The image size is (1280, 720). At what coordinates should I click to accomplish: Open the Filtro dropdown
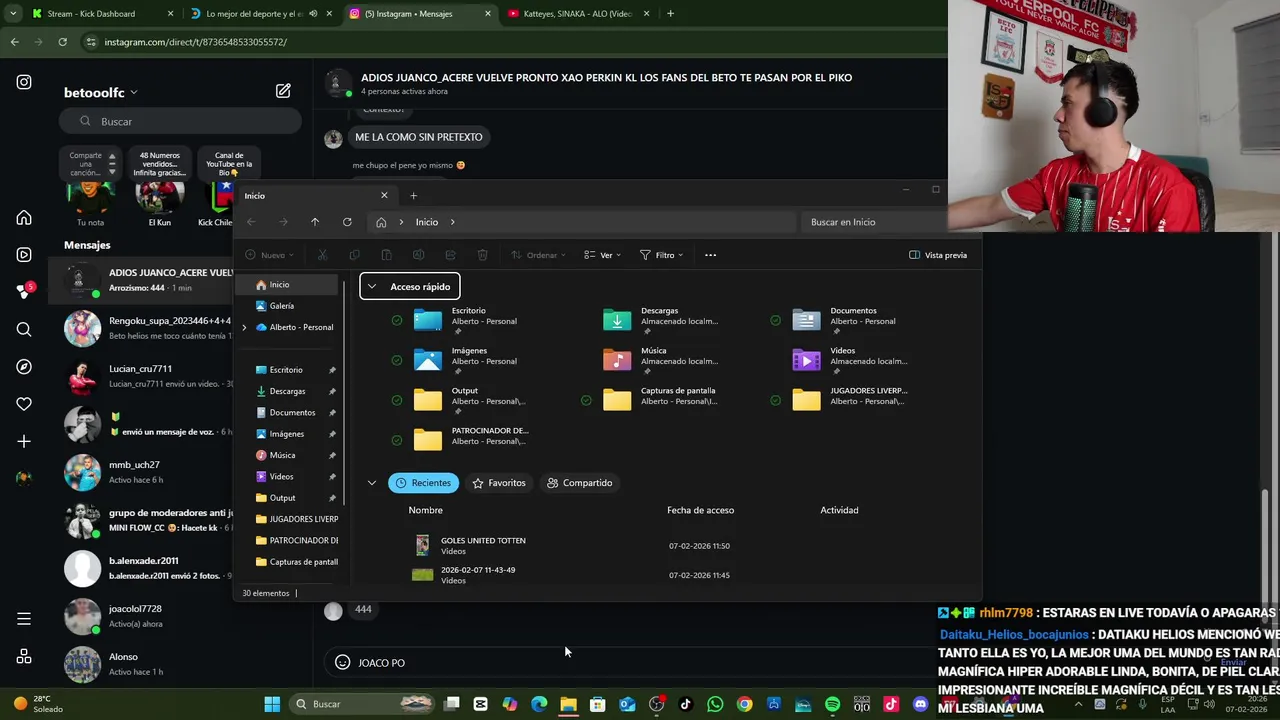[x=661, y=255]
